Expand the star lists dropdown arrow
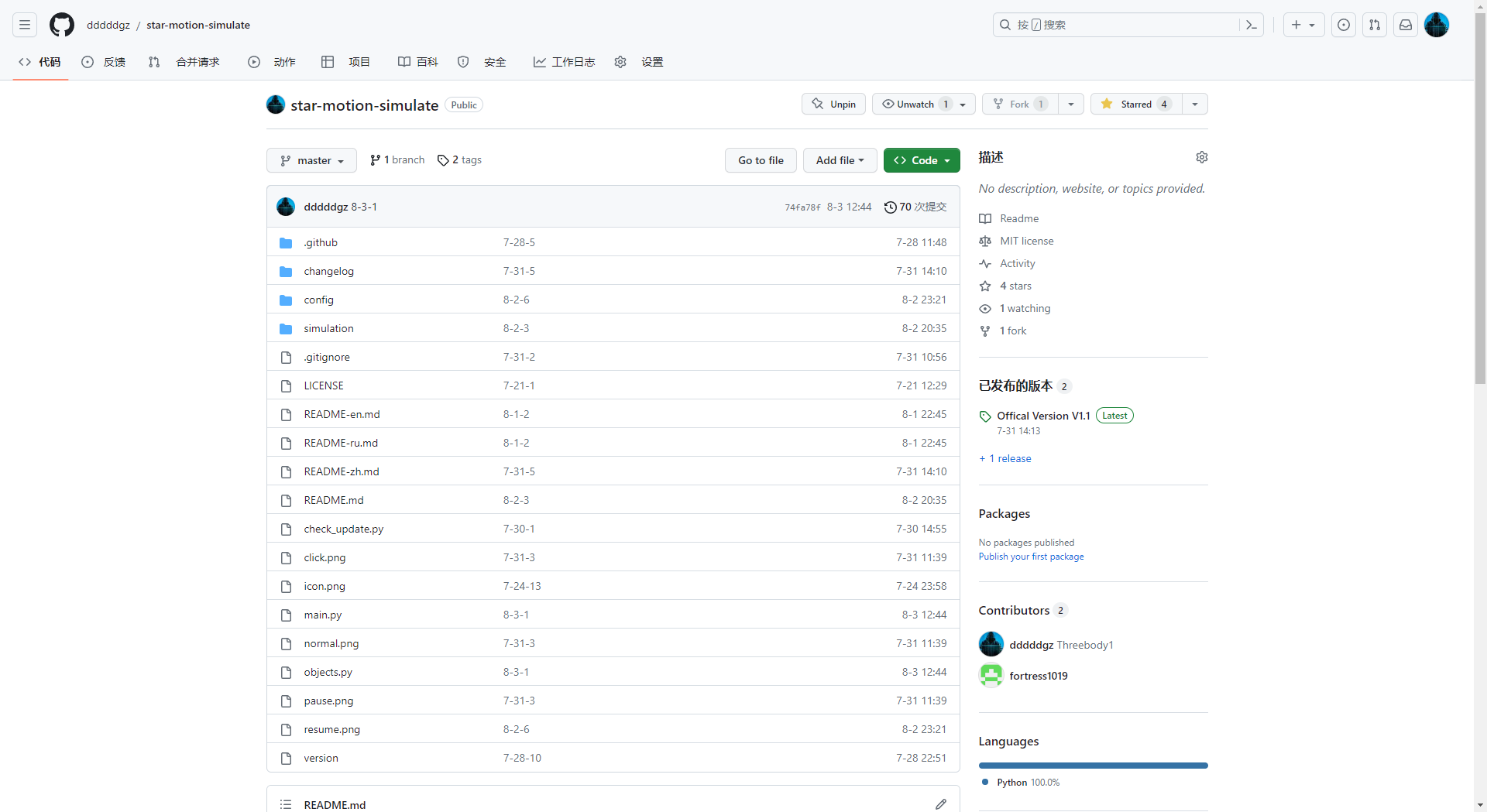 [1195, 104]
